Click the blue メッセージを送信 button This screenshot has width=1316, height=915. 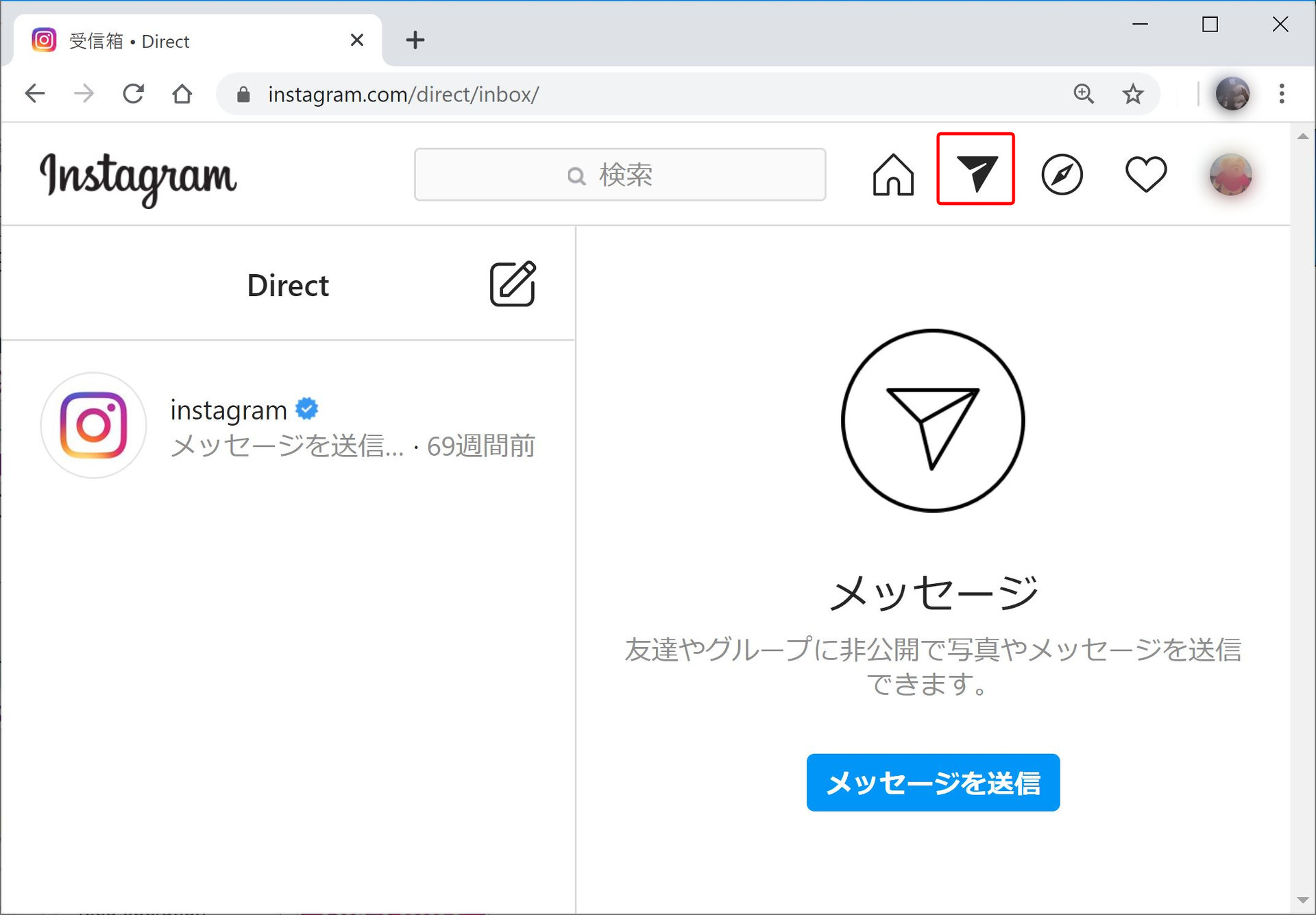[x=933, y=783]
